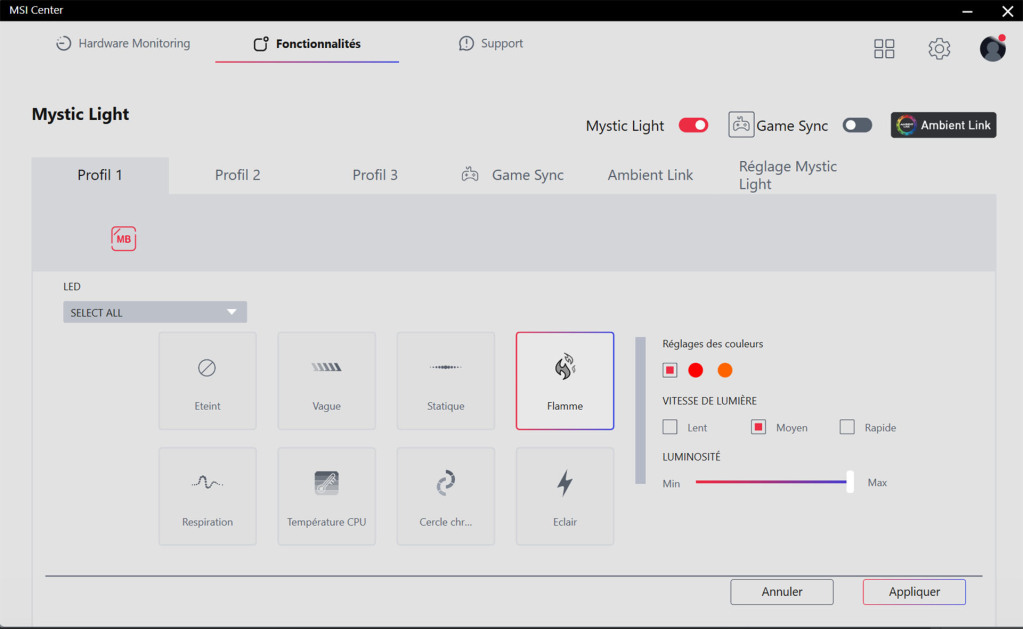This screenshot has width=1023, height=629.
Task: Select the Profil 3 tab
Action: click(375, 175)
